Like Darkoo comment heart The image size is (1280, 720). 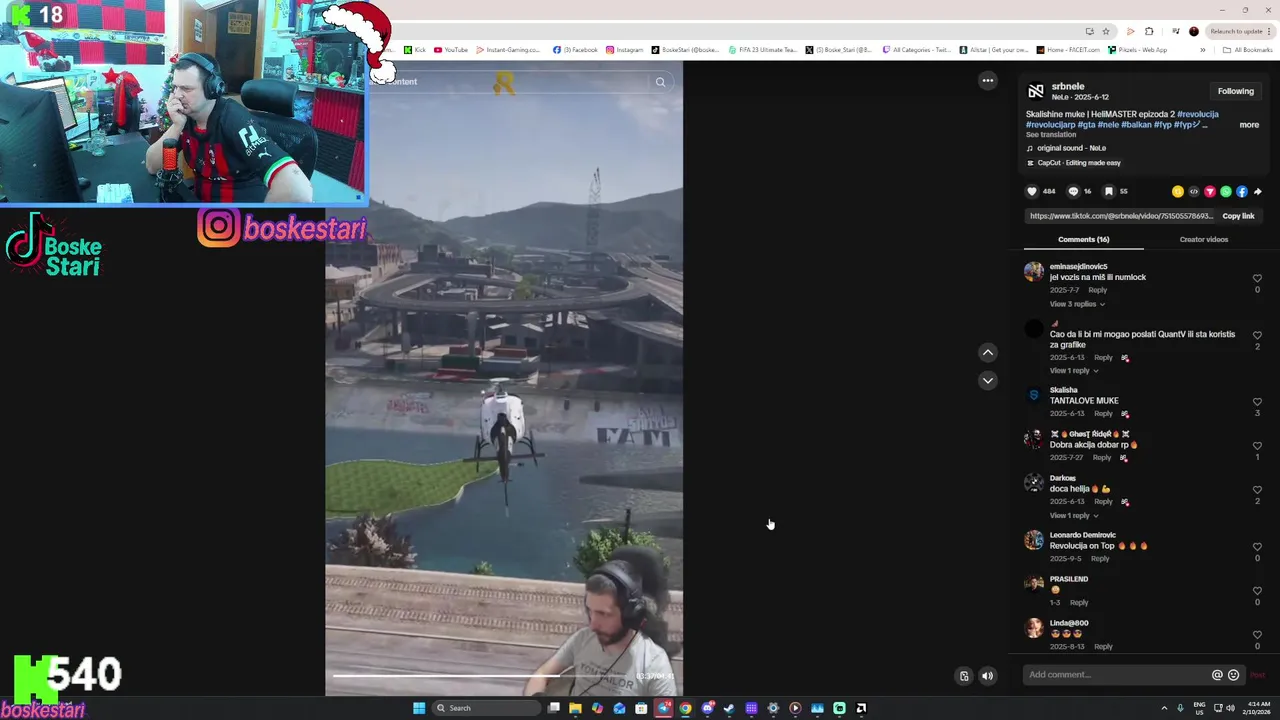click(x=1257, y=490)
